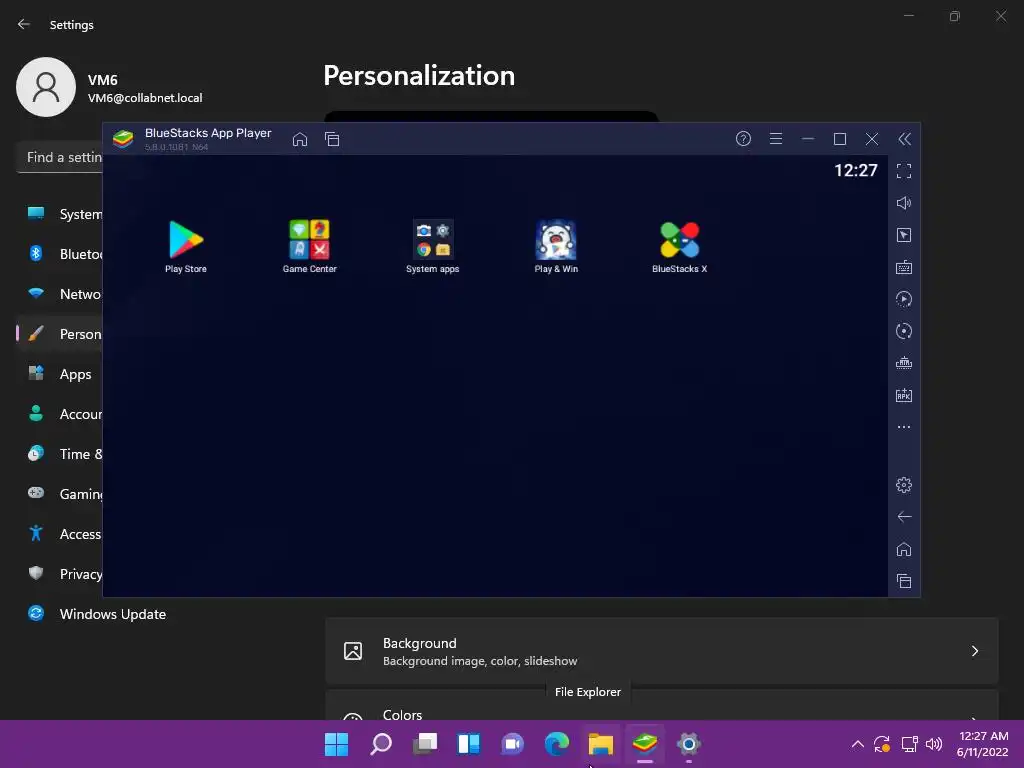Switch to BlueStacks from taskbar
Image resolution: width=1024 pixels, height=768 pixels.
645,744
